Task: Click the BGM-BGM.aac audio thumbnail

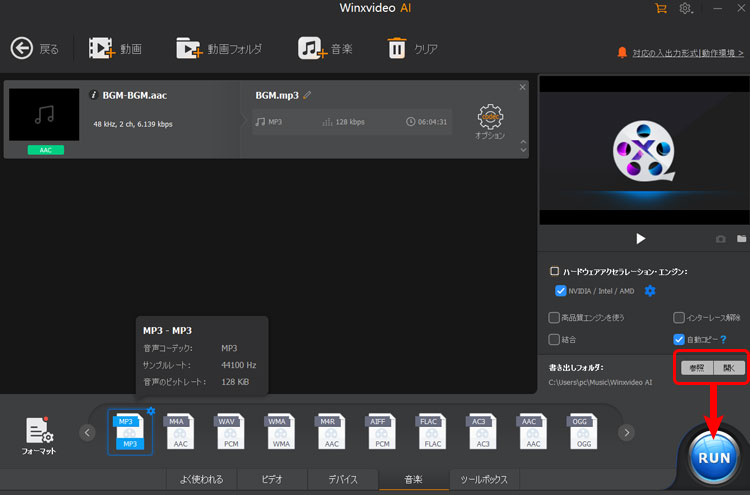Action: [44, 114]
